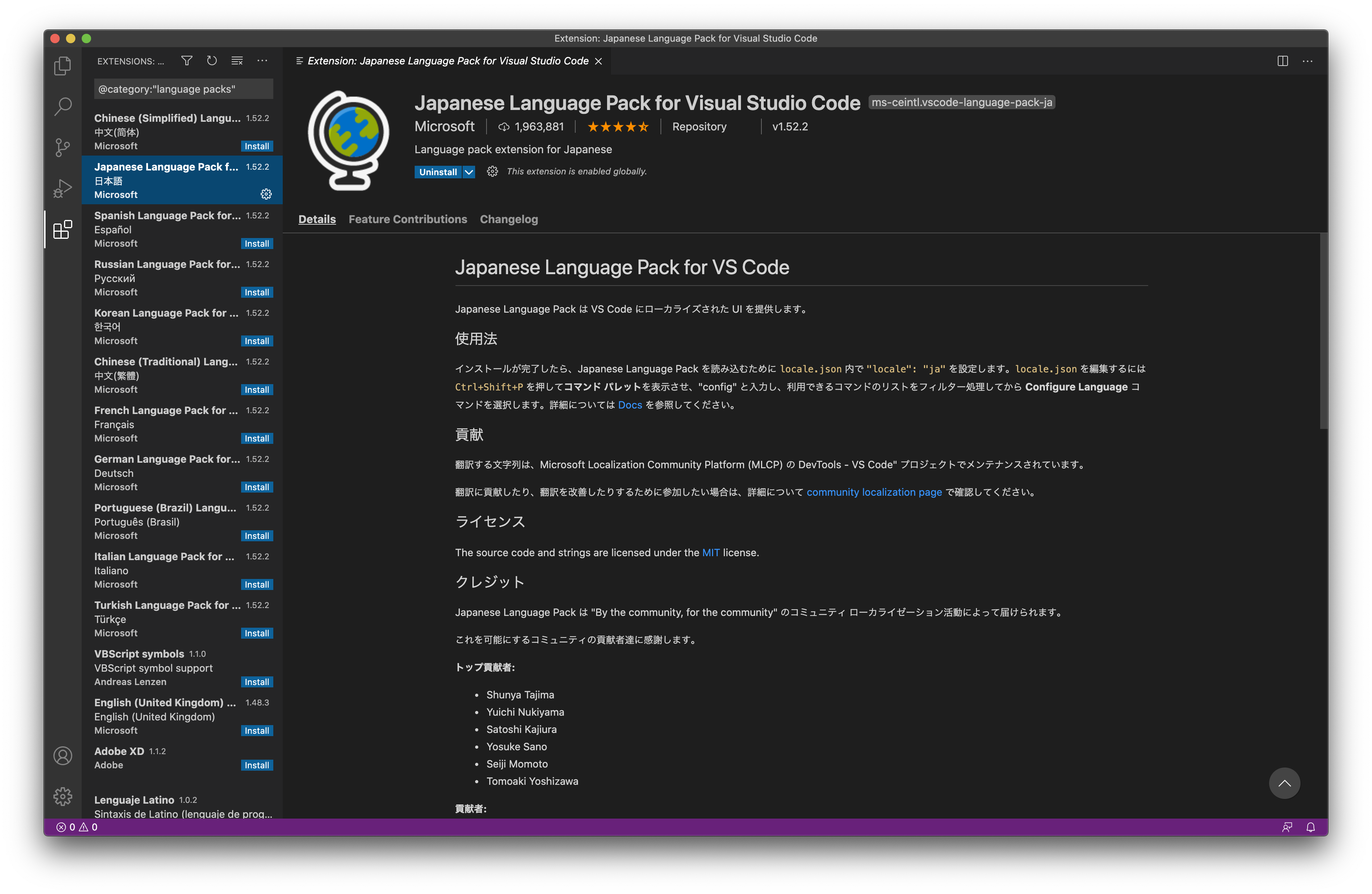The image size is (1372, 894).
Task: Switch to the Changelog tab
Action: (x=509, y=219)
